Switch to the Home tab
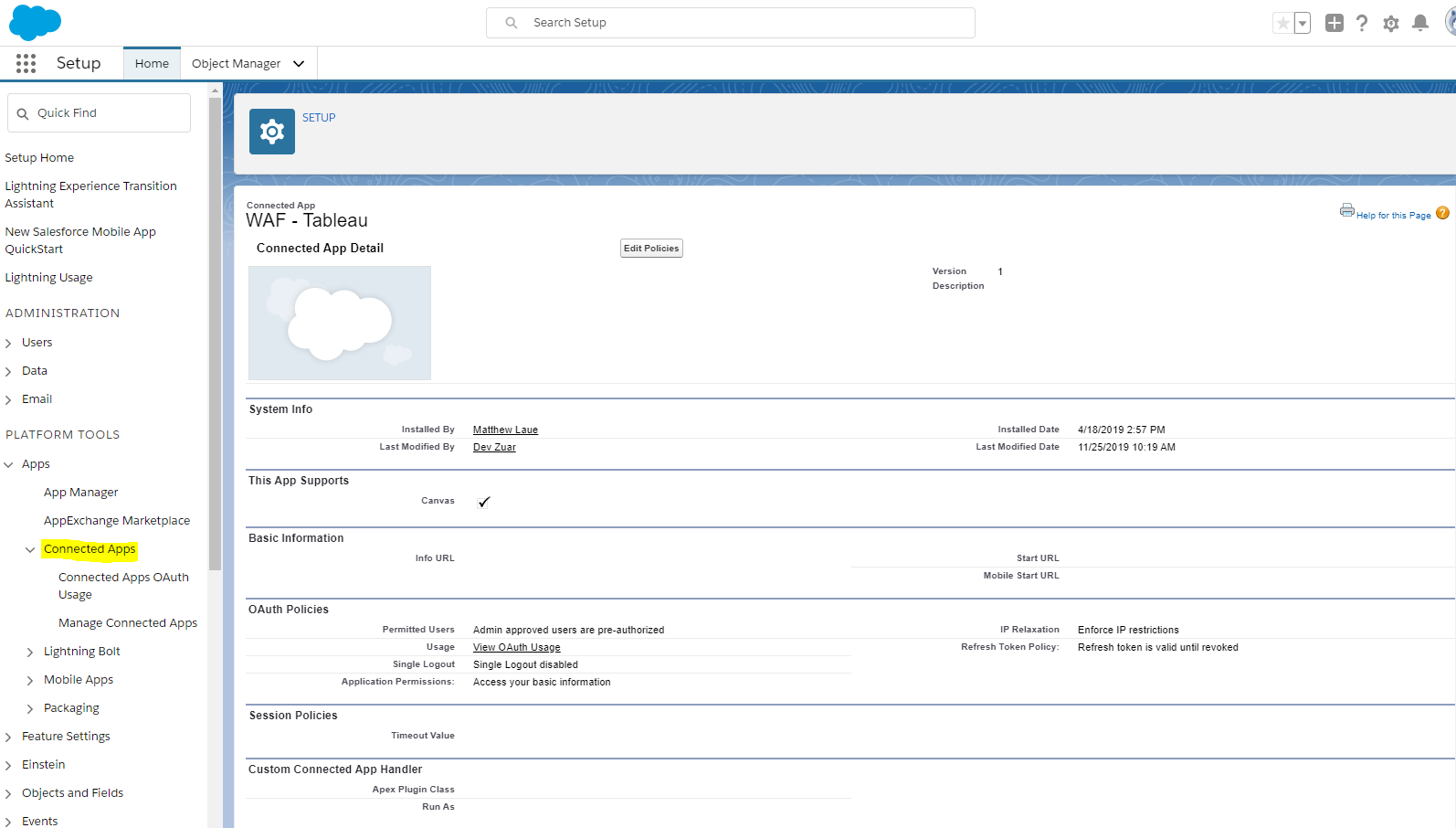1456x828 pixels. [152, 63]
